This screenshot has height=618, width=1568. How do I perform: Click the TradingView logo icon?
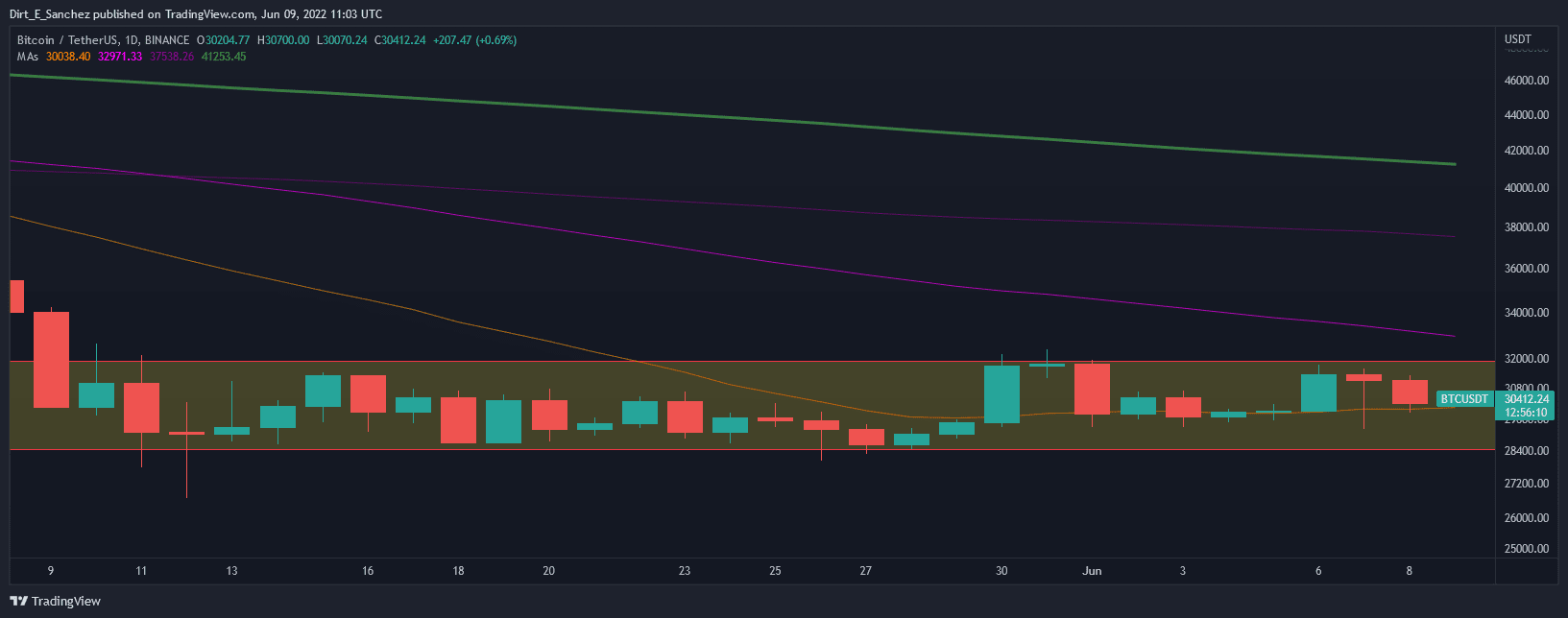[x=18, y=602]
